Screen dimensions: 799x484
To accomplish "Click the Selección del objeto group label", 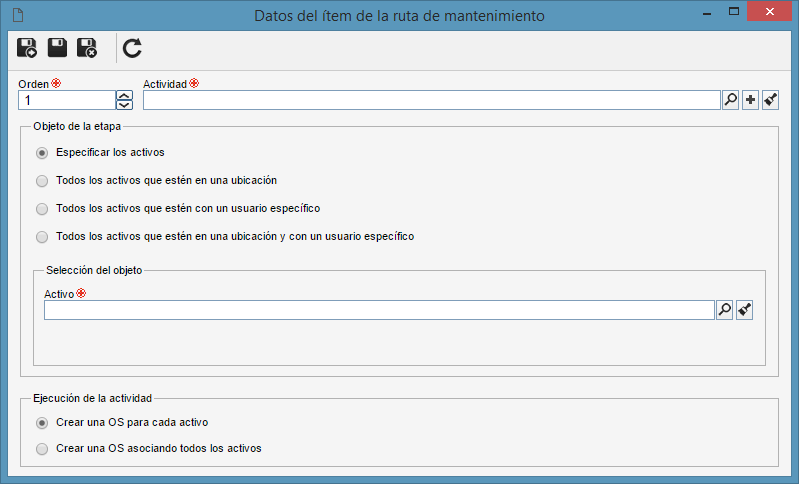I will click(x=94, y=270).
